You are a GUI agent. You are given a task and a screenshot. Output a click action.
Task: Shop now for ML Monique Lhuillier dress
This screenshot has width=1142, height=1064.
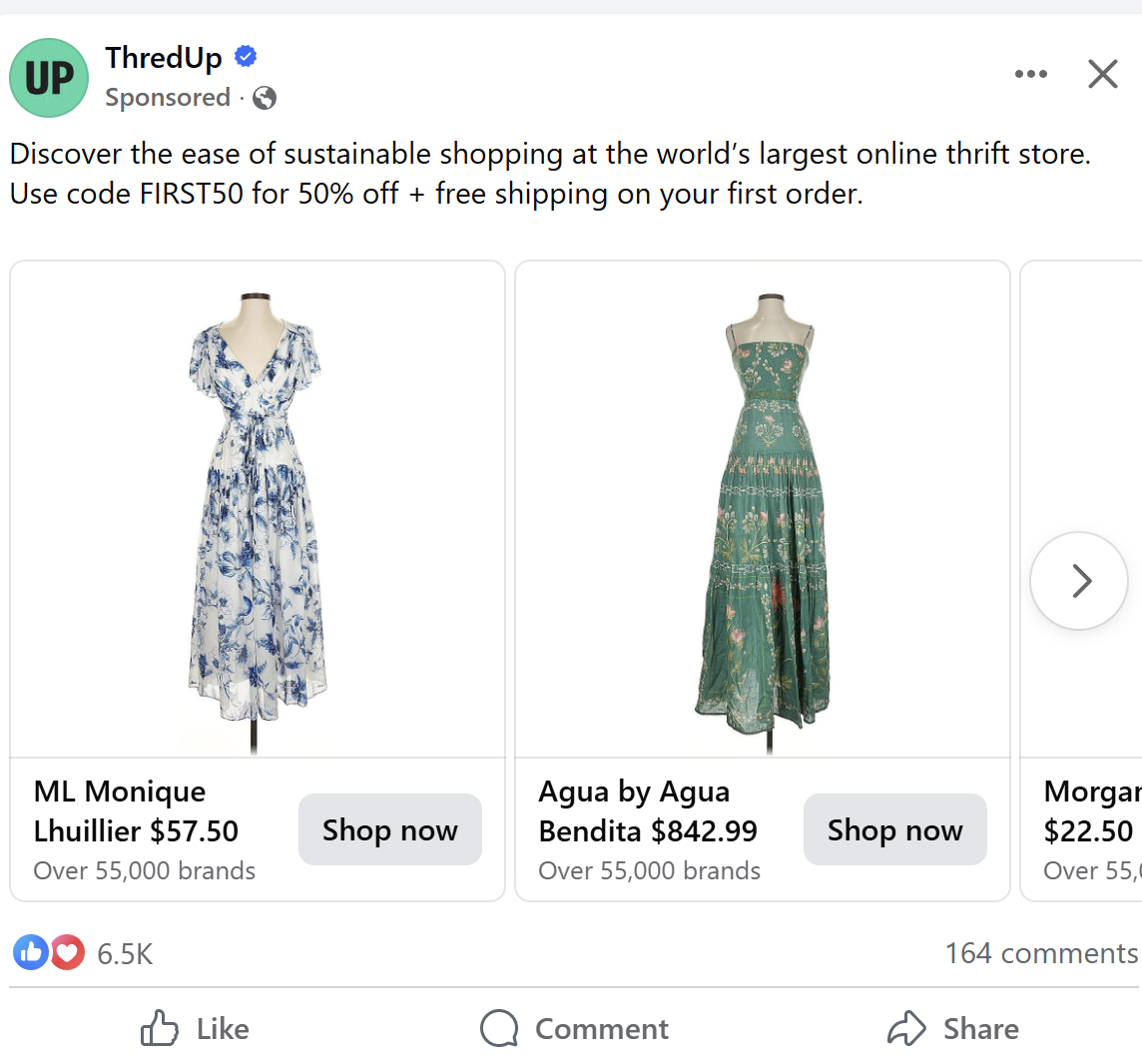(389, 829)
